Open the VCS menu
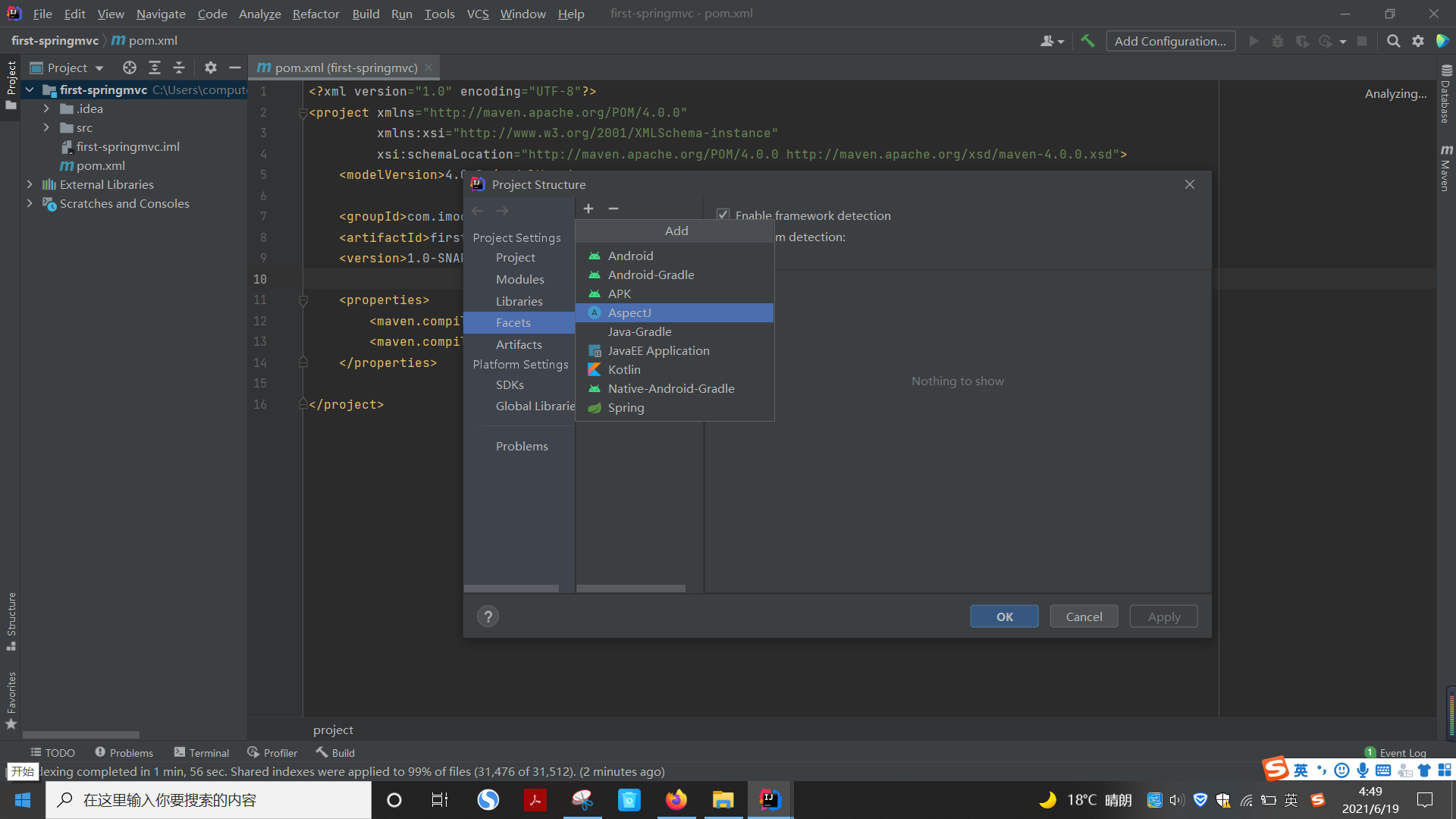 tap(478, 14)
